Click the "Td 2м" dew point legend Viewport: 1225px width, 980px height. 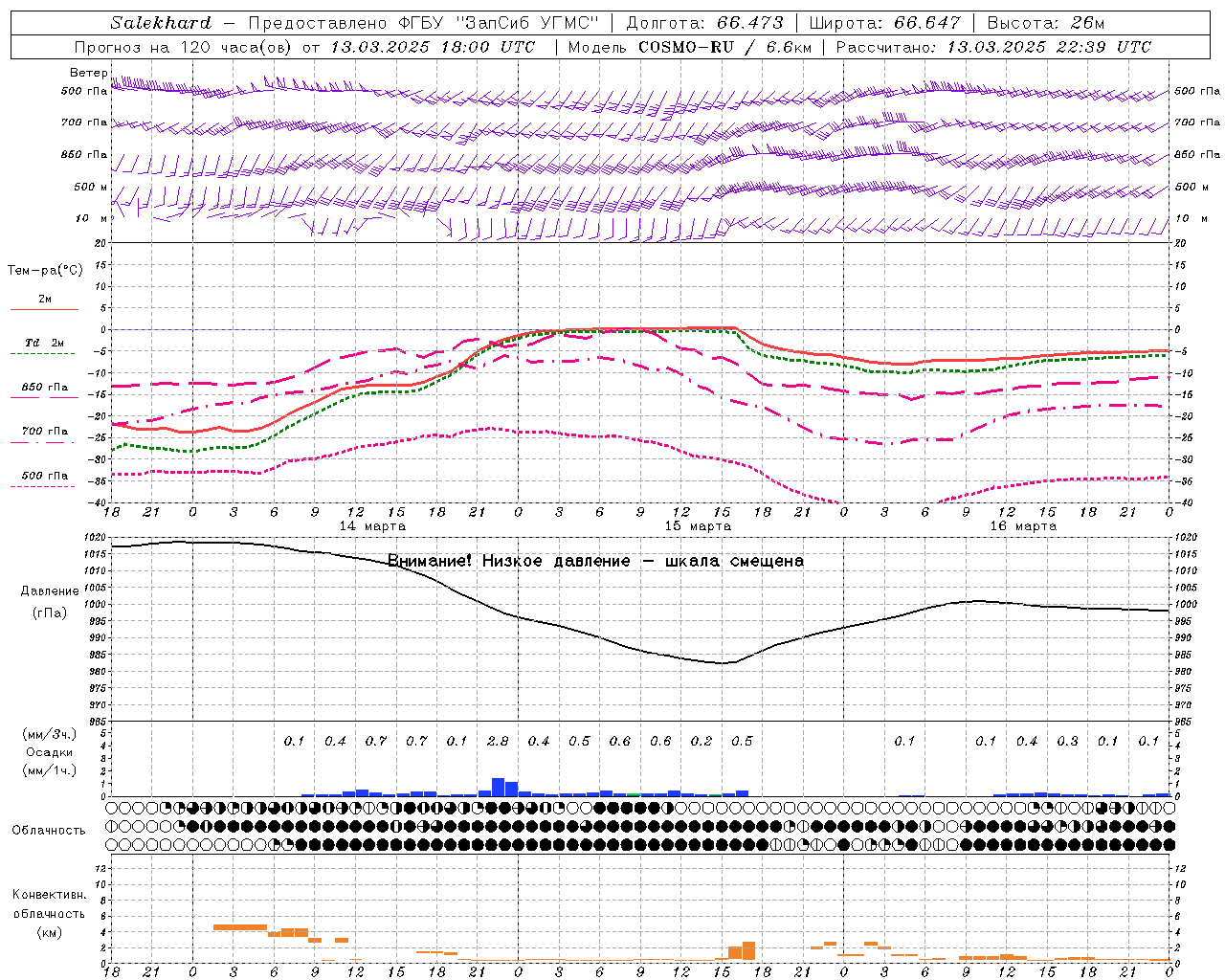click(x=45, y=343)
